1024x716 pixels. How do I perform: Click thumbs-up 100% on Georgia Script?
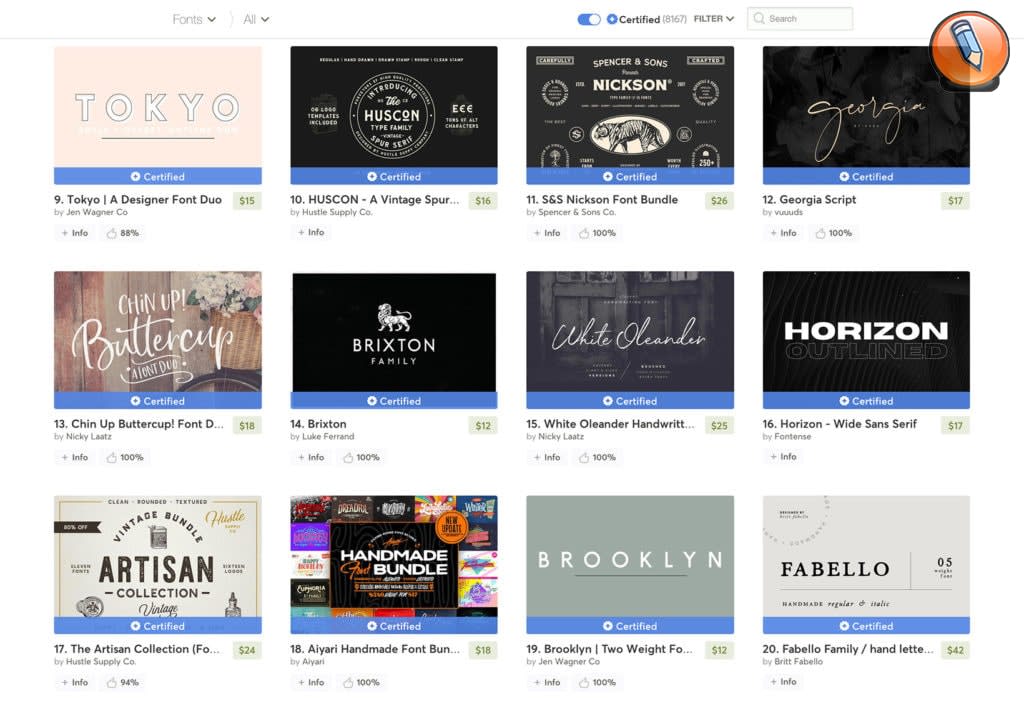(x=833, y=233)
